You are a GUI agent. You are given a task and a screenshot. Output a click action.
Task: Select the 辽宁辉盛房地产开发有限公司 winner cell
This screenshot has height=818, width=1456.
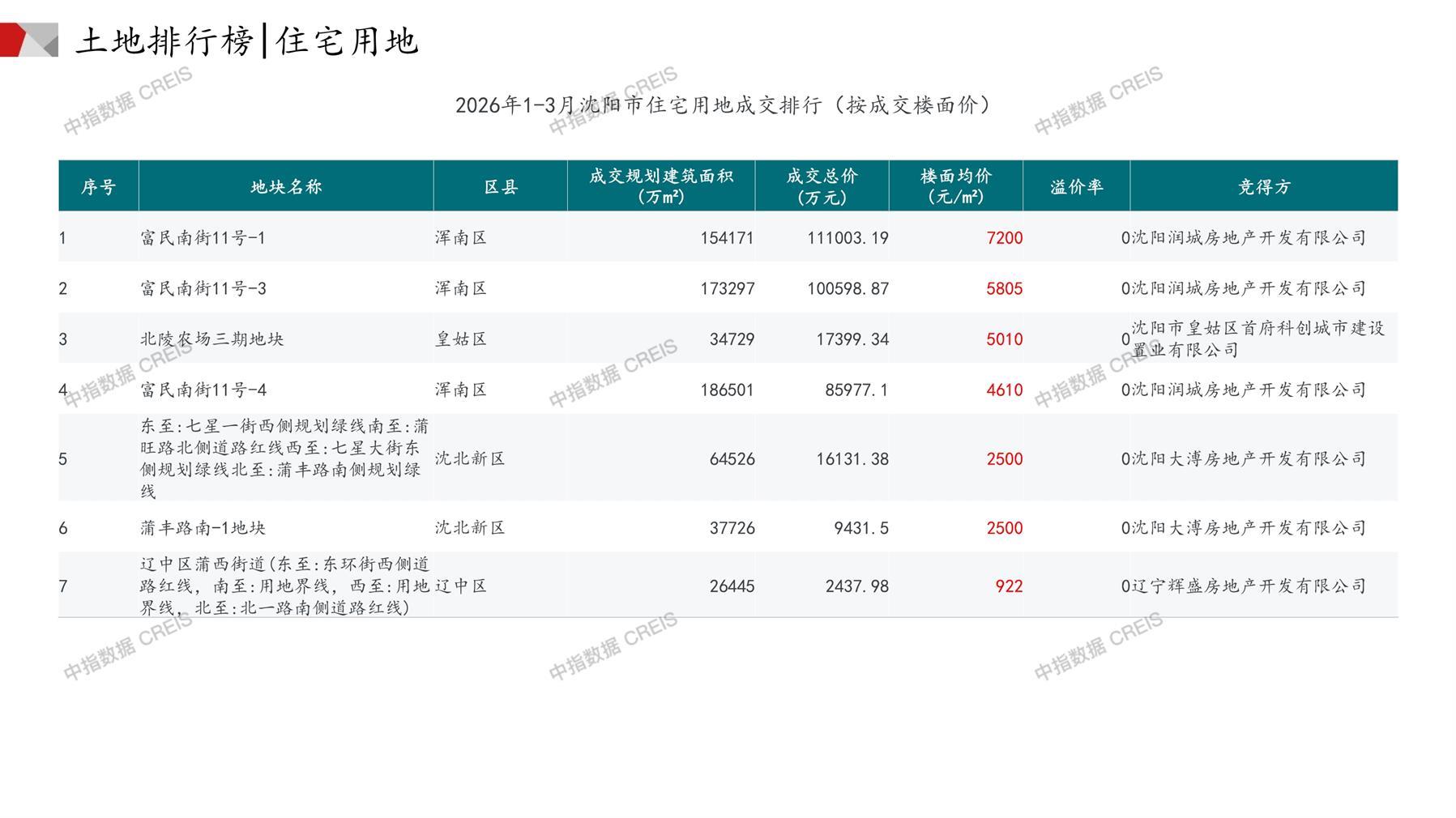[x=1249, y=586]
